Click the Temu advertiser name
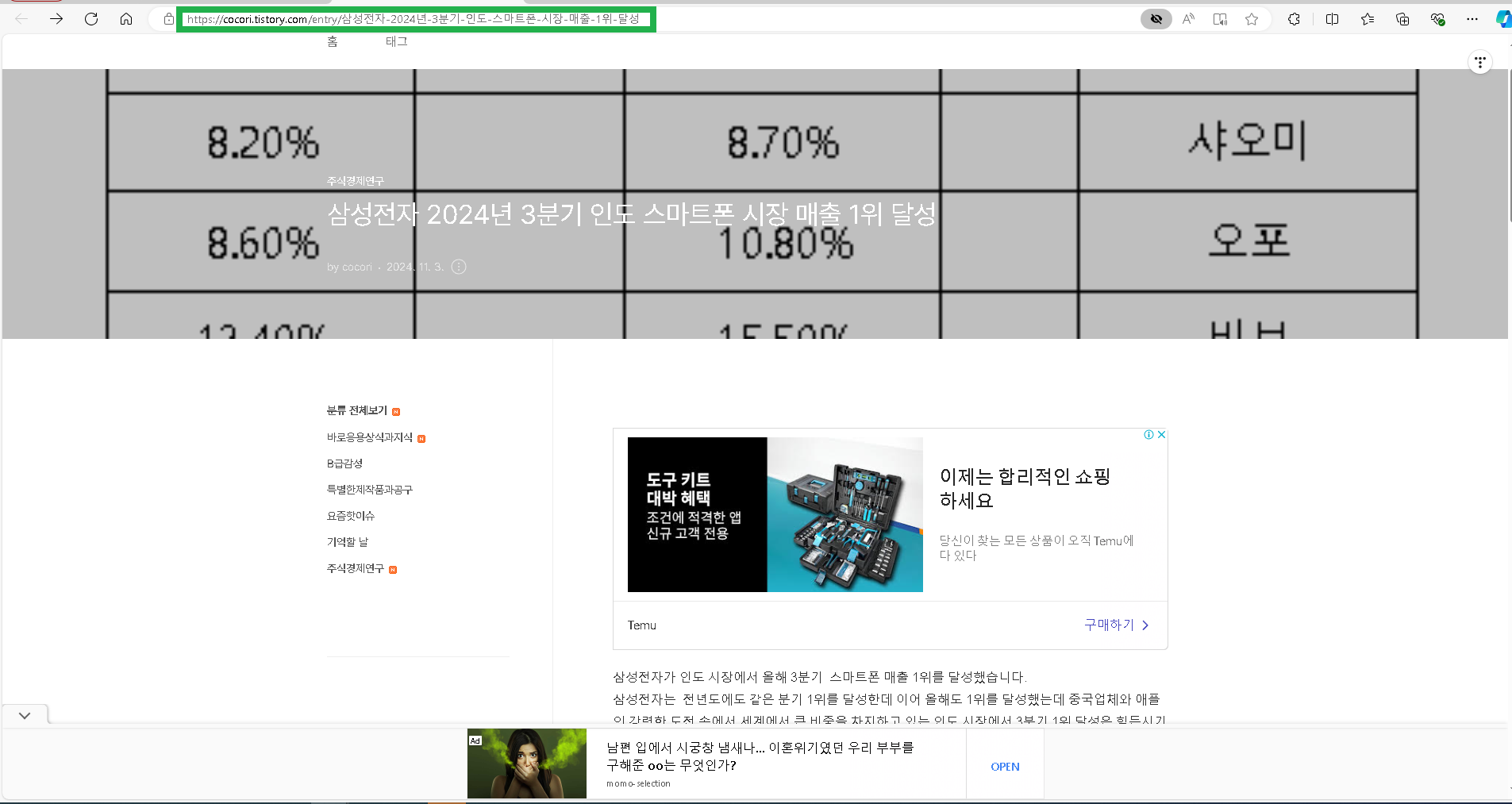 [641, 625]
